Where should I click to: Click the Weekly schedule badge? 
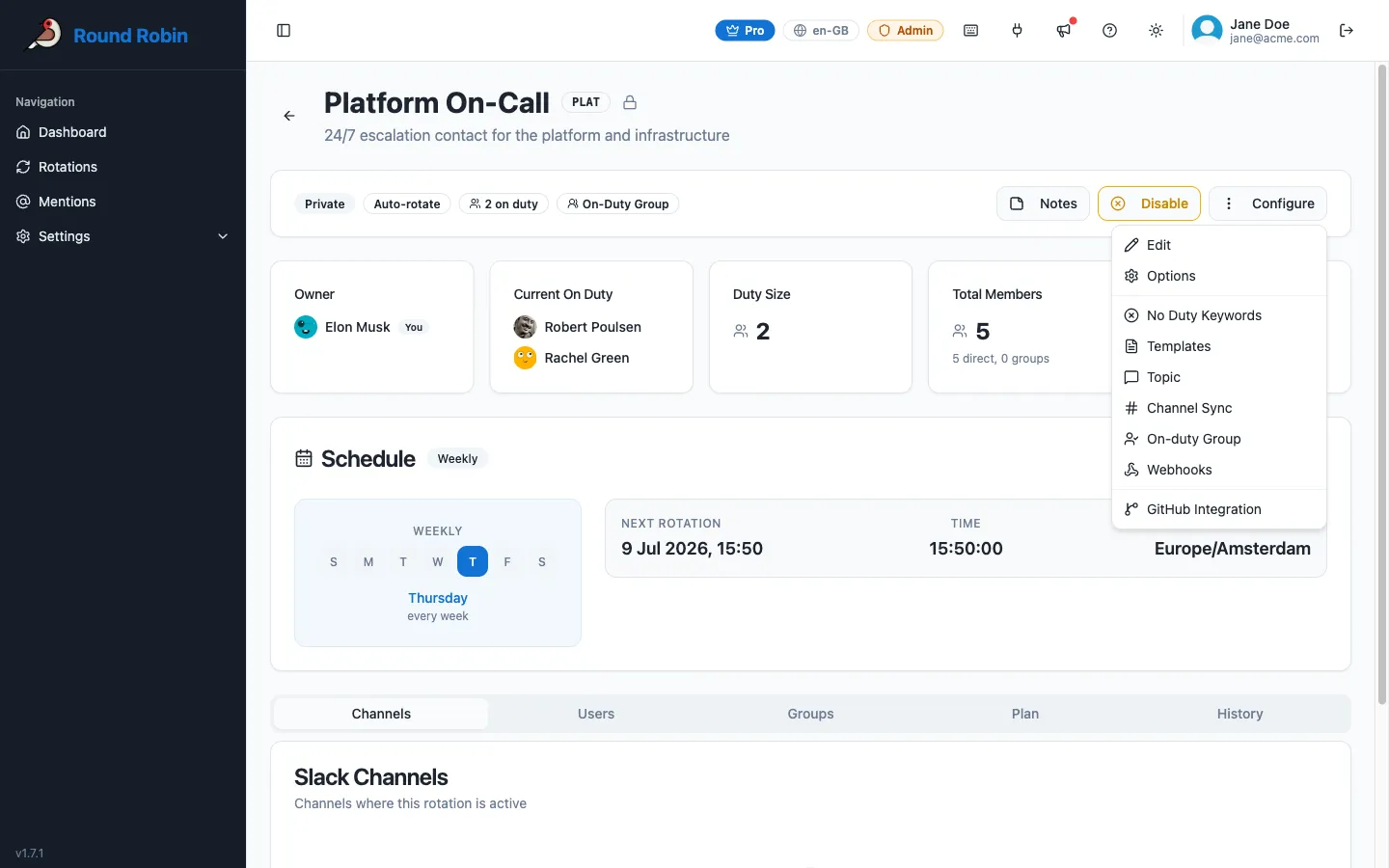click(457, 459)
